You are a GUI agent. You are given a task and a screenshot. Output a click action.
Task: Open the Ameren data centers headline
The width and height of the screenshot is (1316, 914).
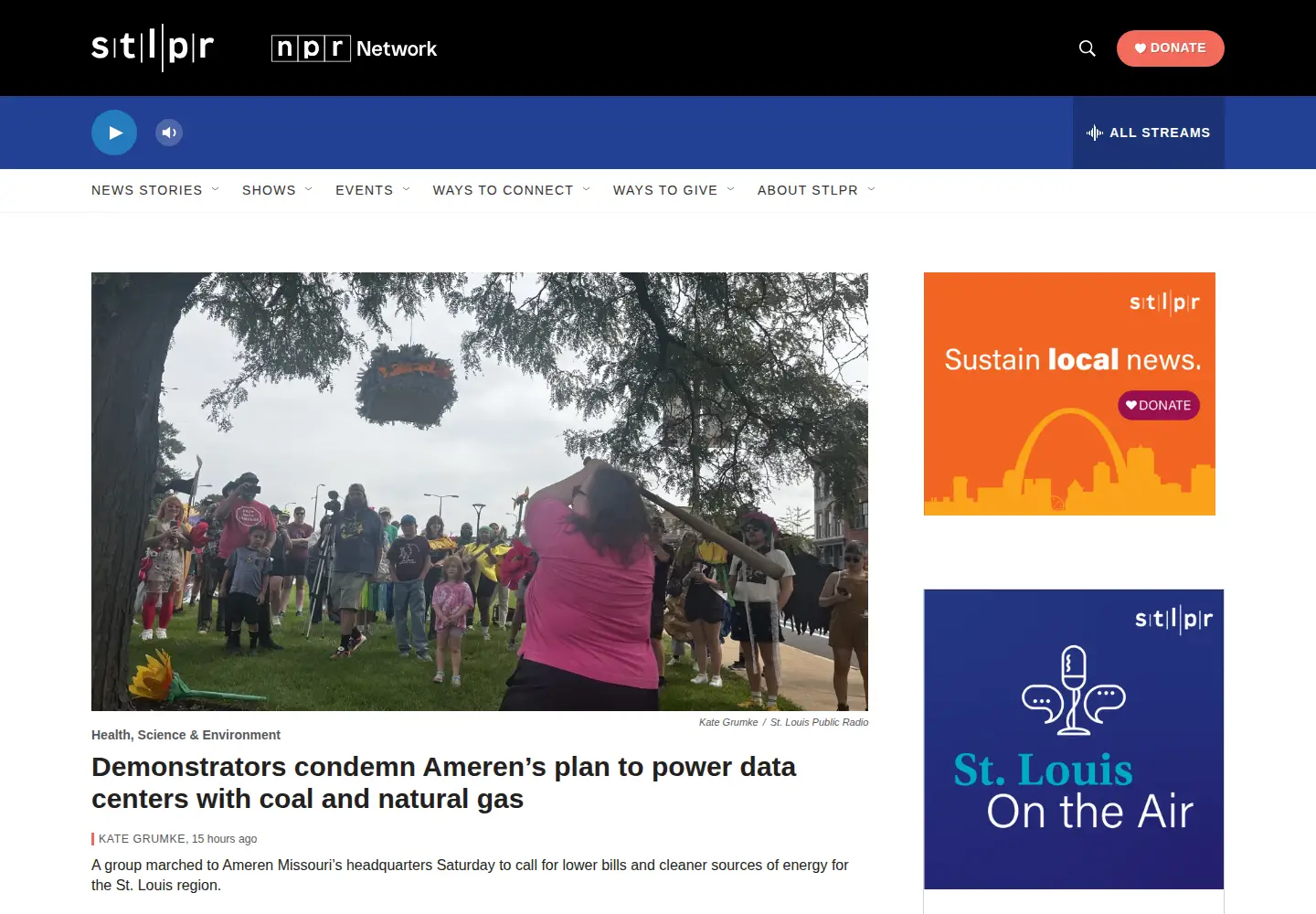443,782
